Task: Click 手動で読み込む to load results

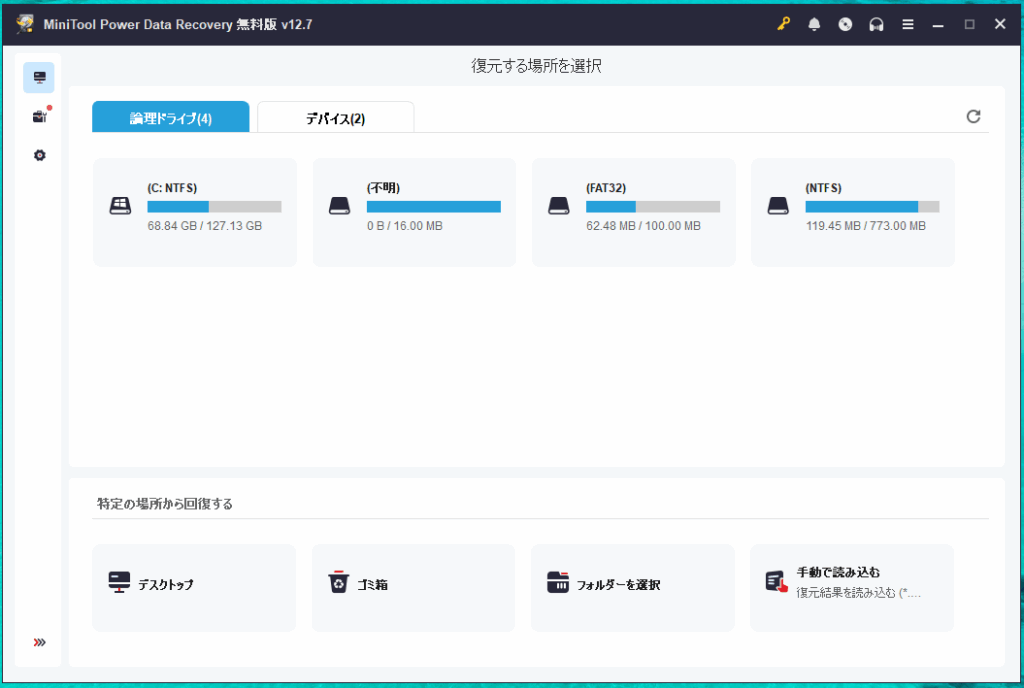Action: coord(851,587)
